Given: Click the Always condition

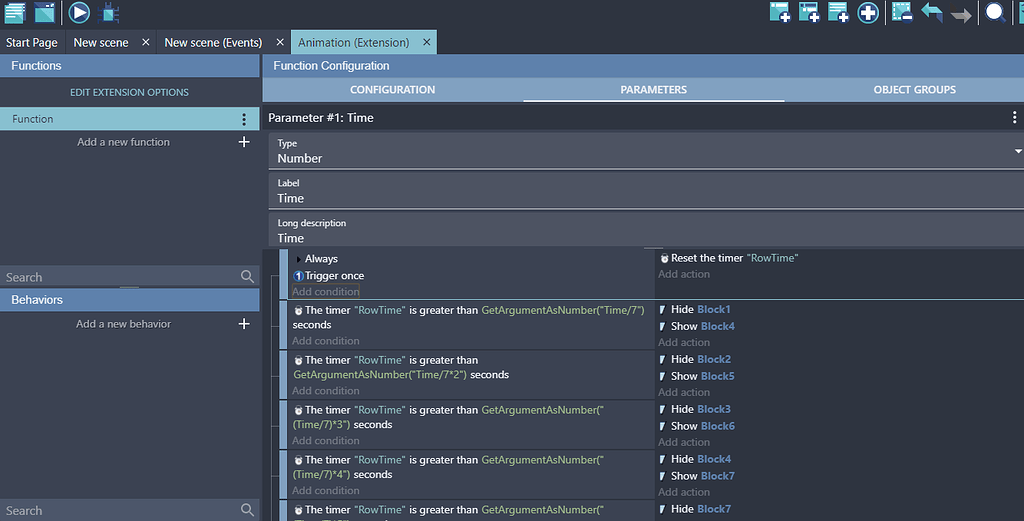Looking at the screenshot, I should click(x=321, y=259).
